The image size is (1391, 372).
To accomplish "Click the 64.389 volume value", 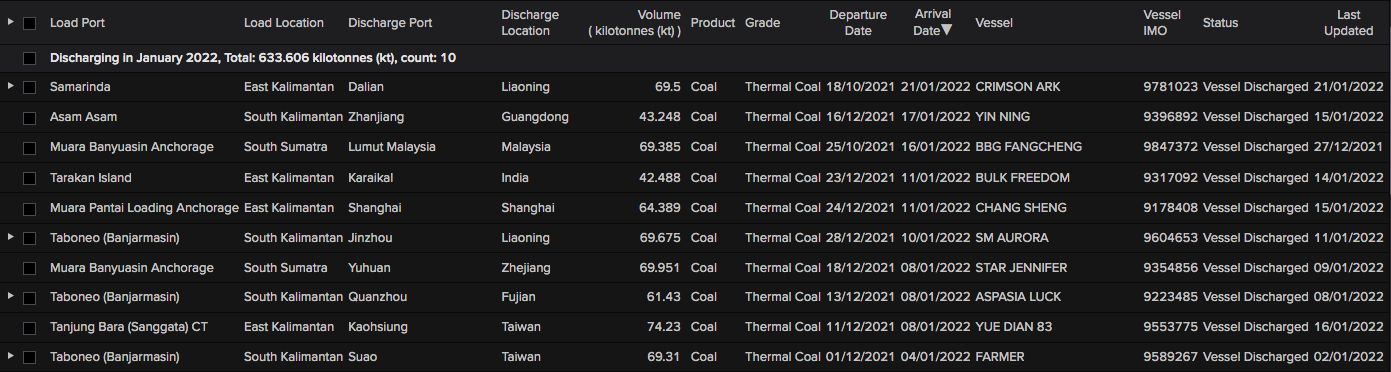I will click(660, 208).
